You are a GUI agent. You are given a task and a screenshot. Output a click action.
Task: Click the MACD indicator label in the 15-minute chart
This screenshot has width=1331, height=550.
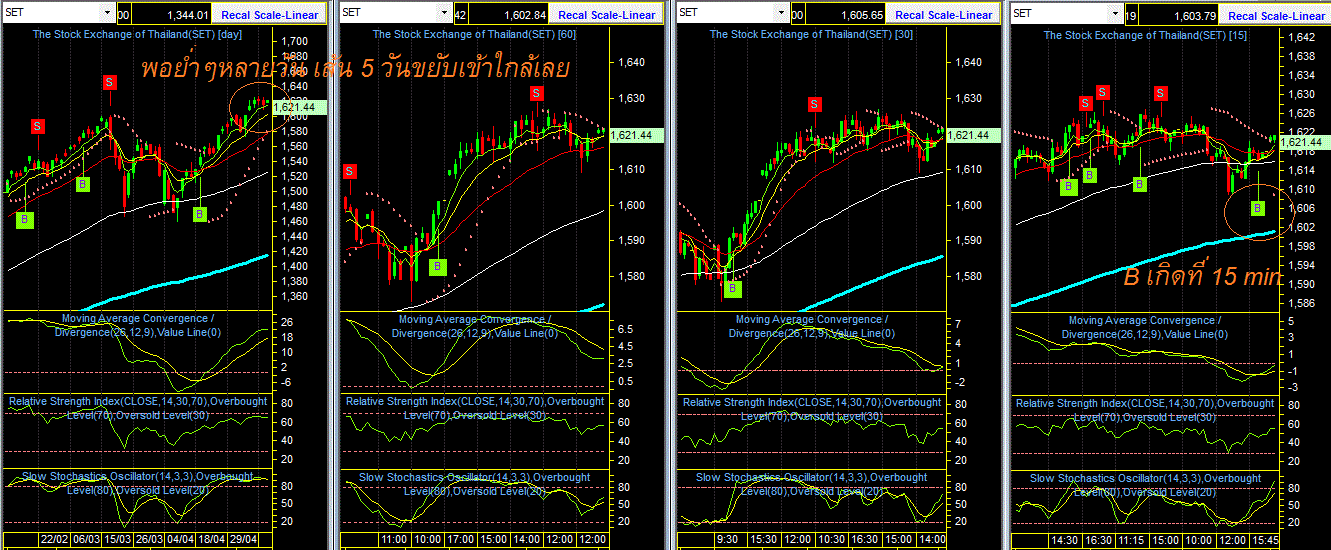point(1146,327)
